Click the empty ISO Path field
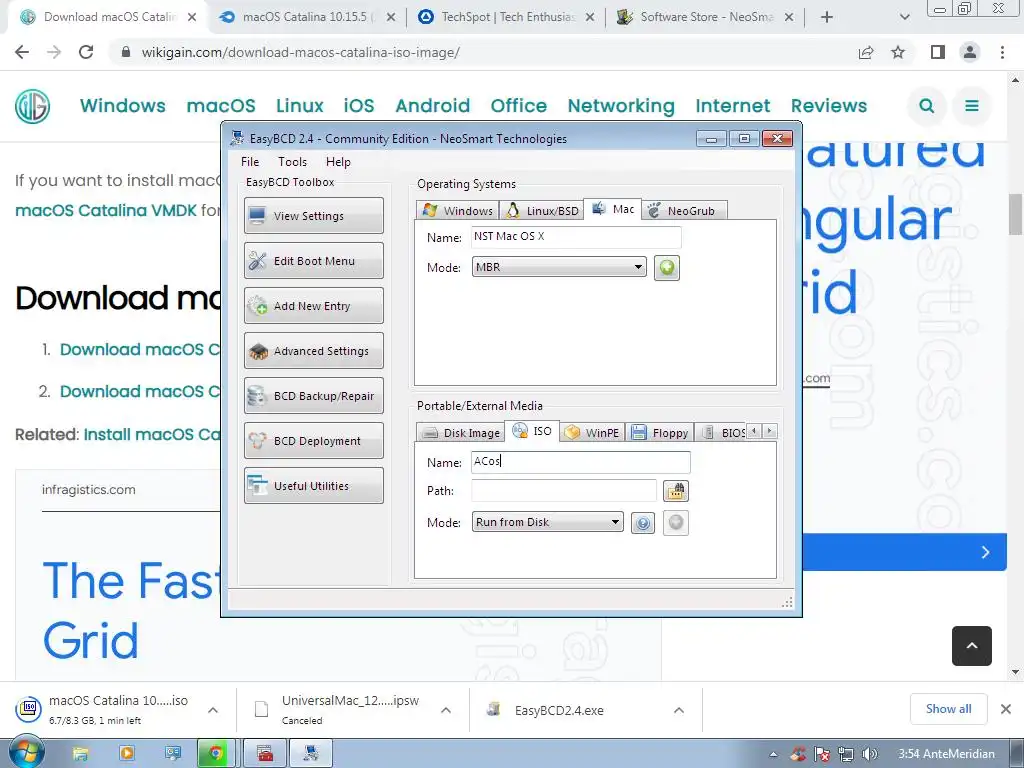This screenshot has height=768, width=1024. [564, 490]
